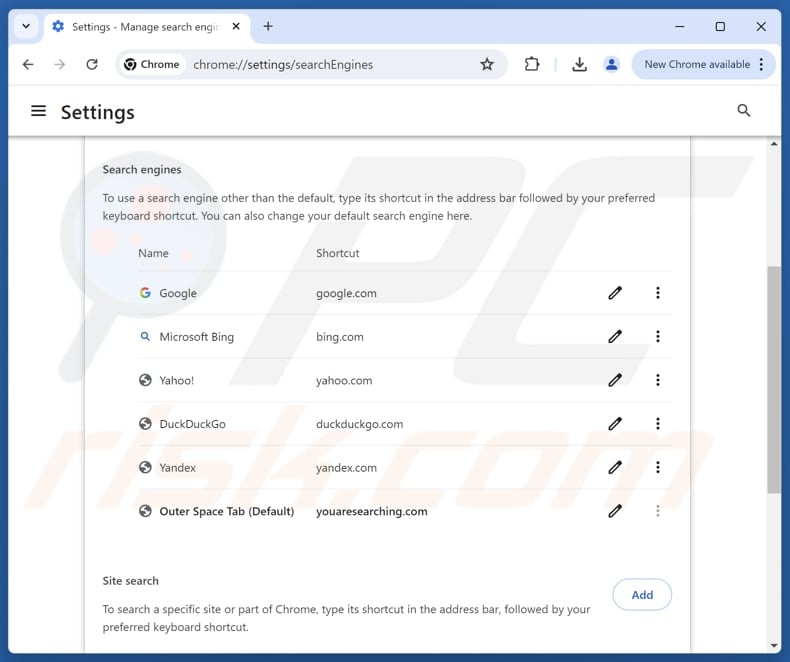Open more actions for DuckDuckGo
Image resolution: width=790 pixels, height=662 pixels.
click(x=657, y=424)
